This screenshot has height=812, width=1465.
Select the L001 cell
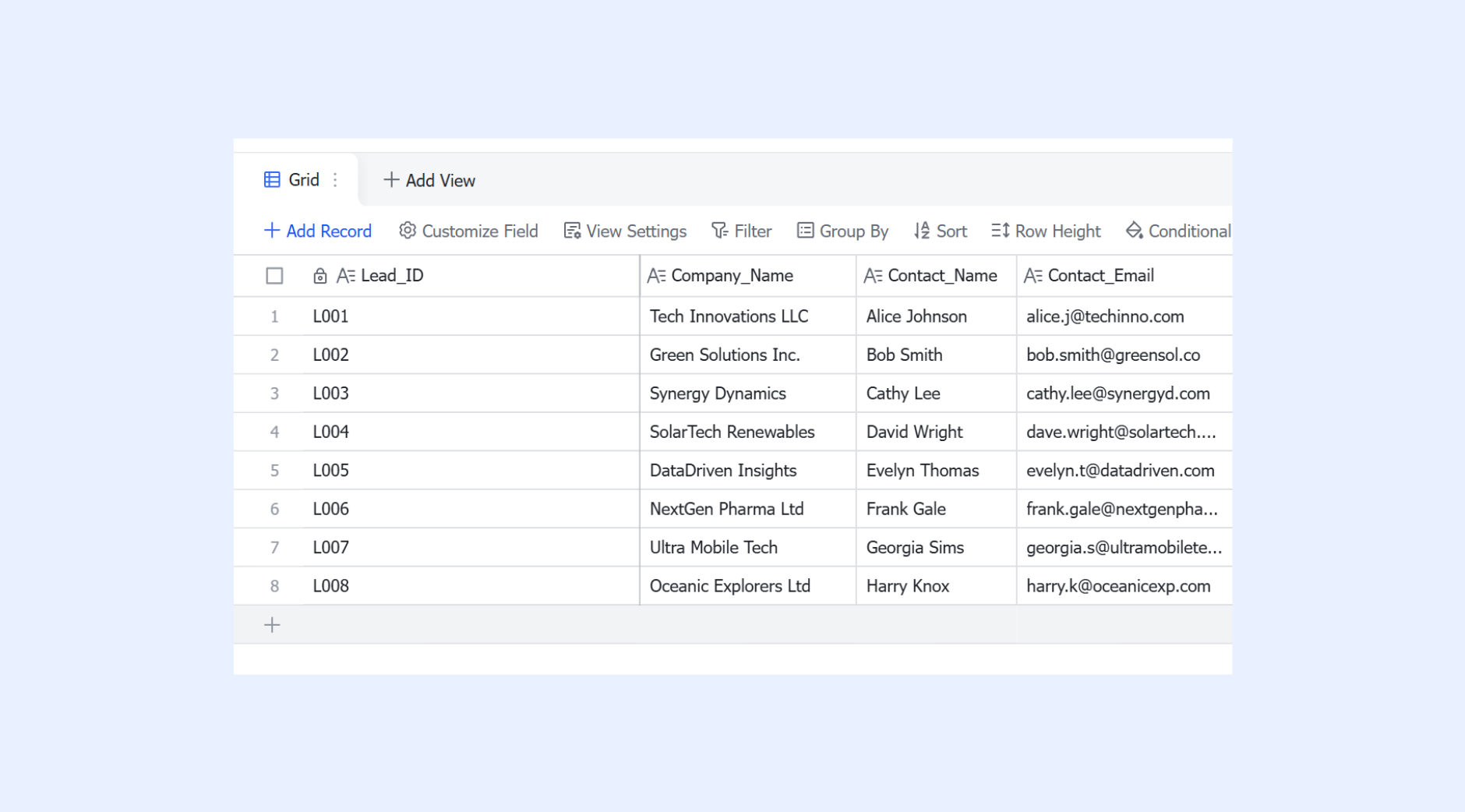pyautogui.click(x=471, y=316)
